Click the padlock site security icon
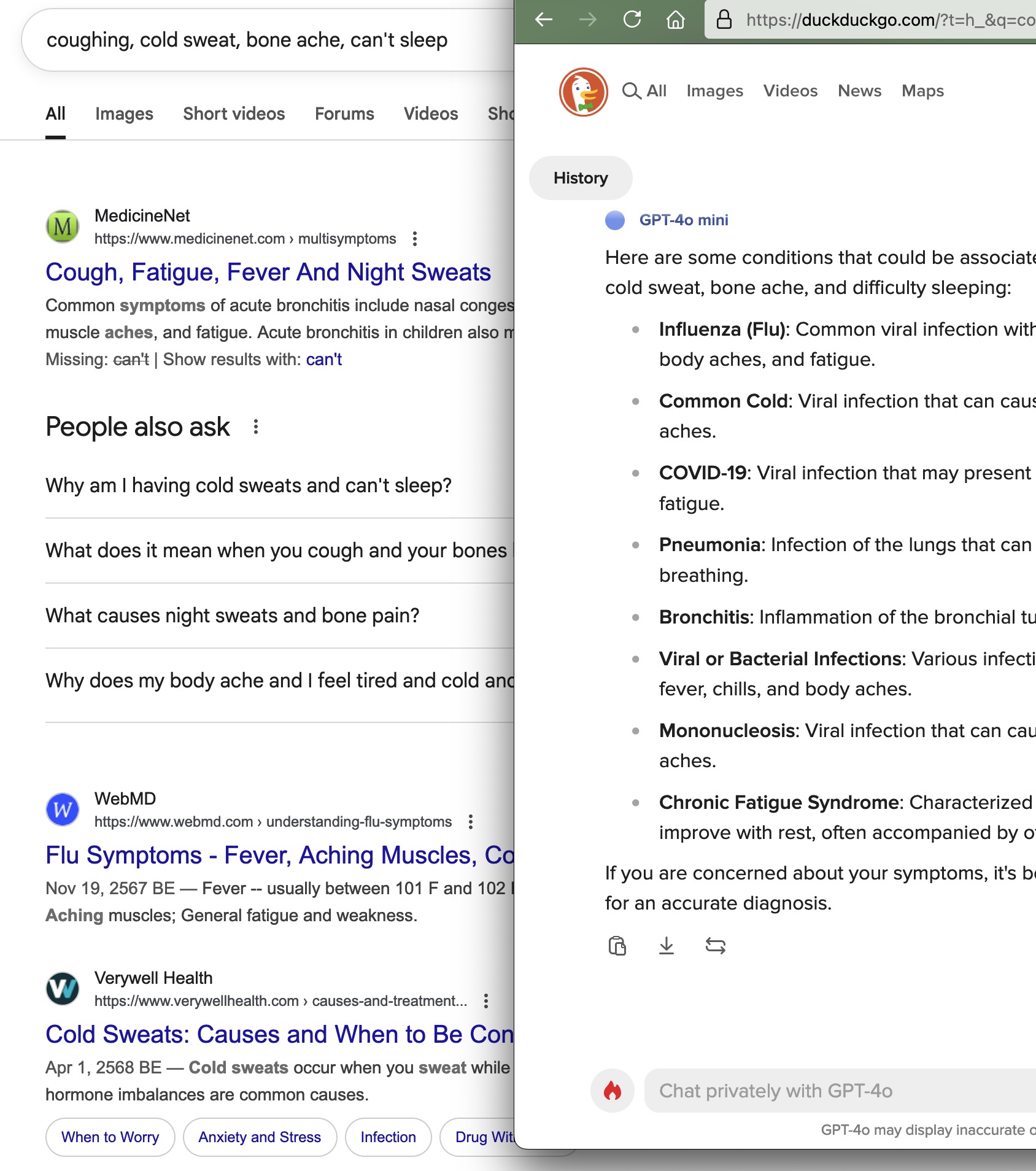The image size is (1036, 1171). click(x=724, y=20)
